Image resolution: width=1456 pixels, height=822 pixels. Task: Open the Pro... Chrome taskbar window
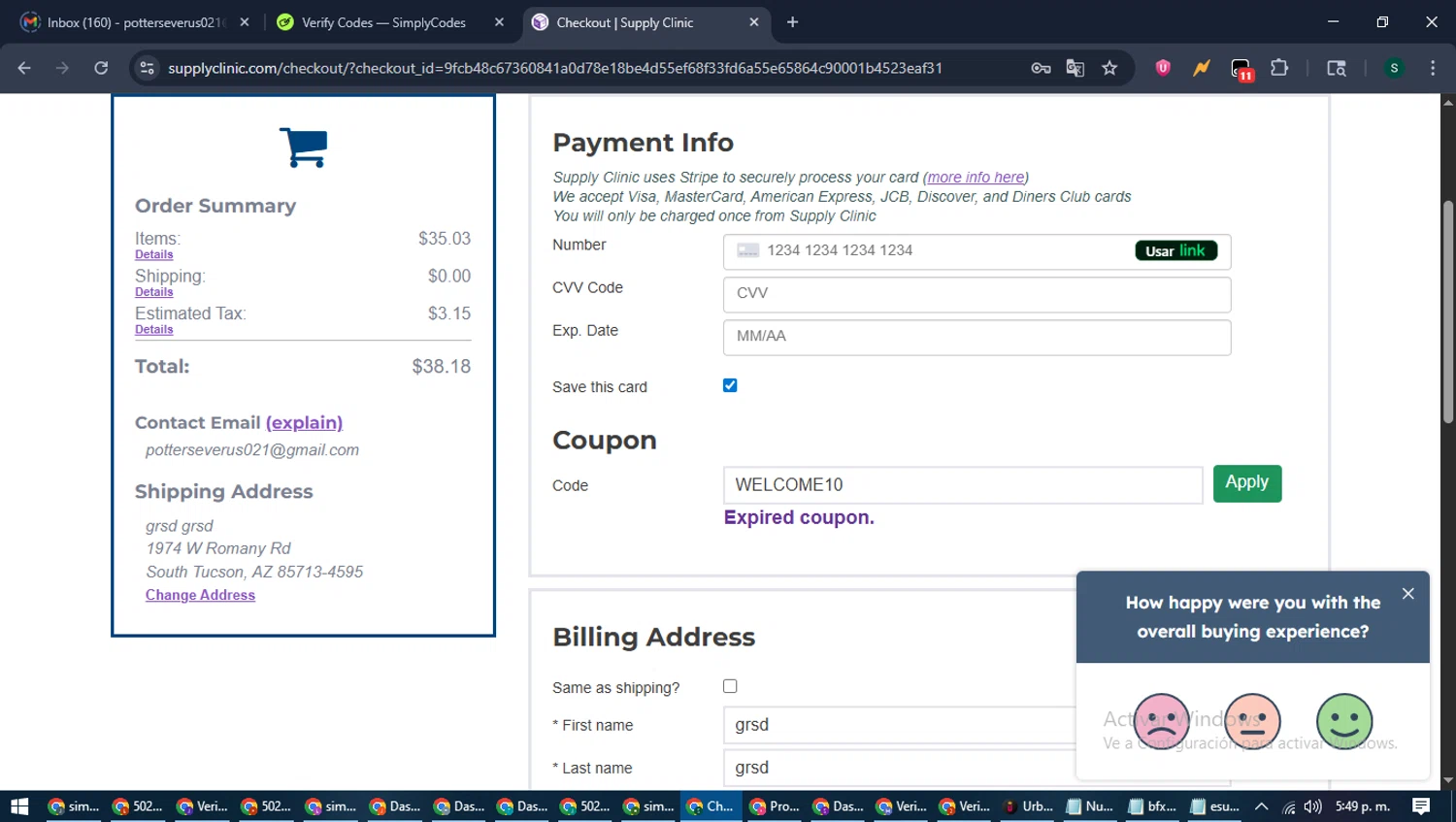775,806
